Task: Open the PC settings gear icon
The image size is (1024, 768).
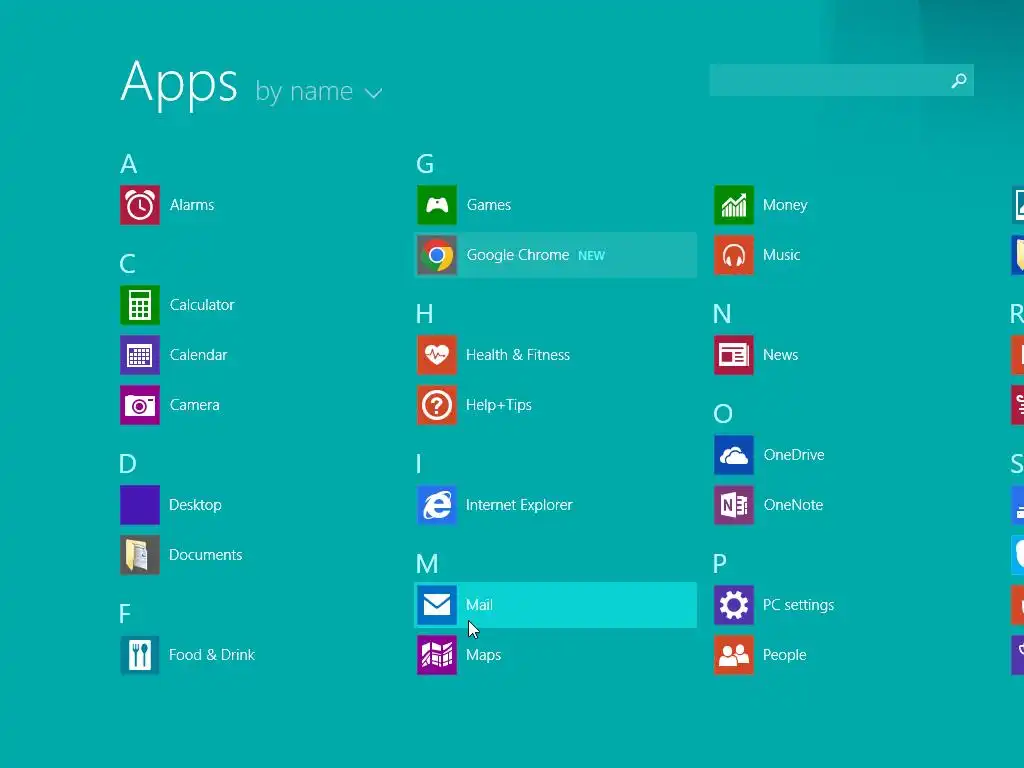Action: pyautogui.click(x=734, y=605)
